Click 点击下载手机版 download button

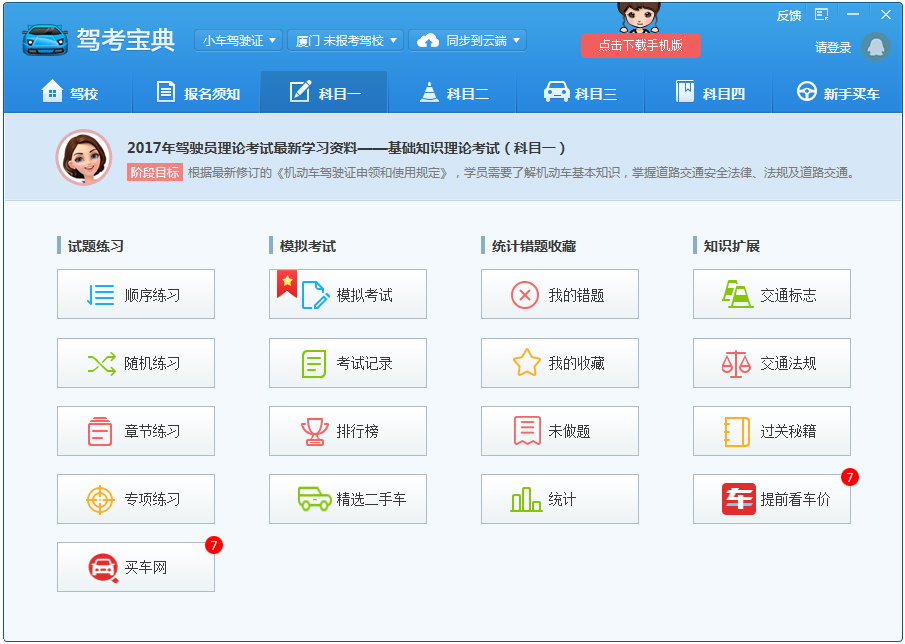[641, 45]
